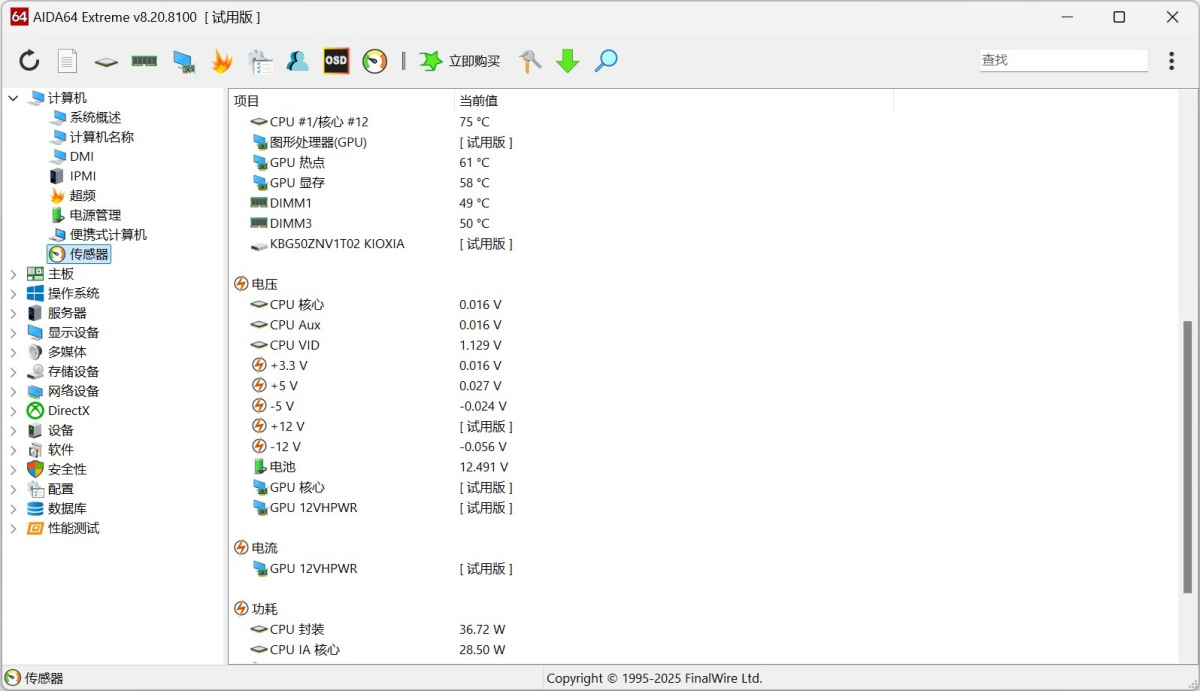Open the OSD panel icon
Image resolution: width=1200 pixels, height=691 pixels.
tap(336, 61)
